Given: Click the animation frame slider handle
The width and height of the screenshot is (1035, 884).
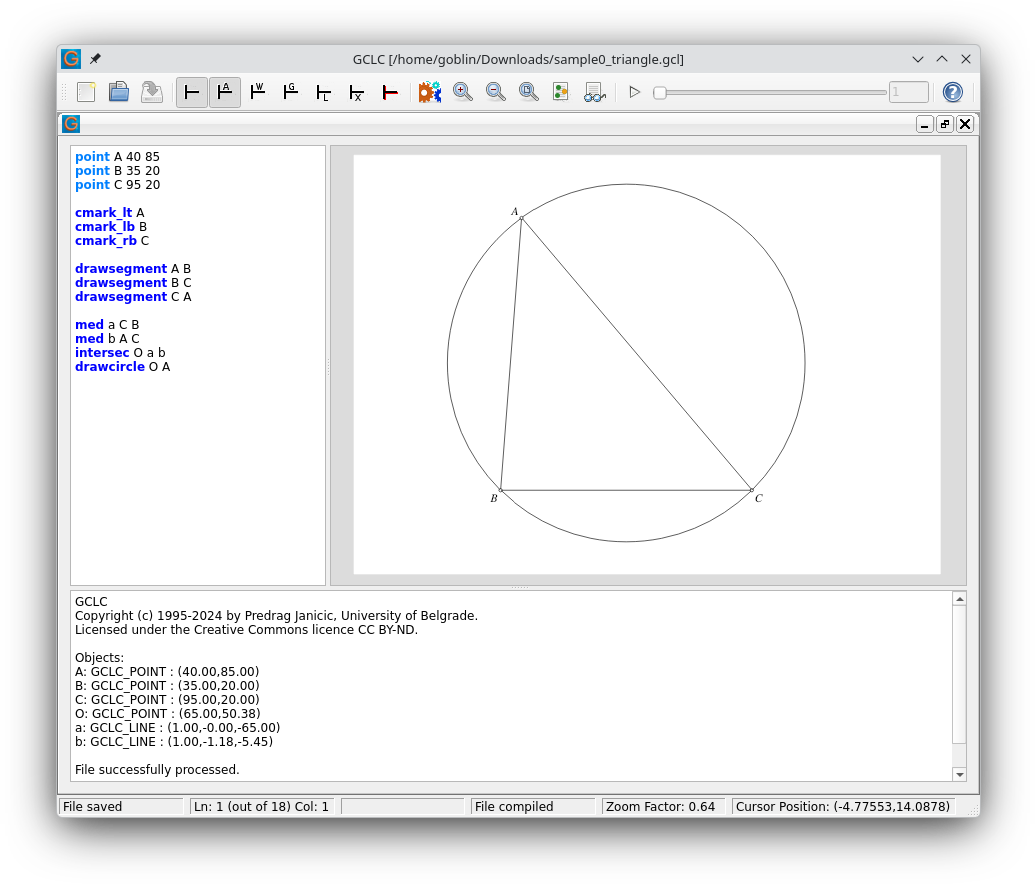Looking at the screenshot, I should pos(659,93).
